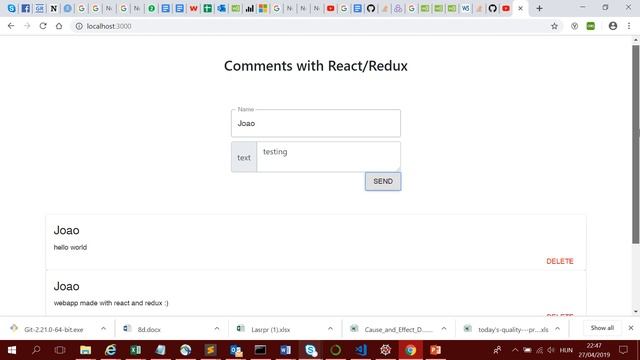Open downloaded Cause_and_Effect_D file

[398, 329]
